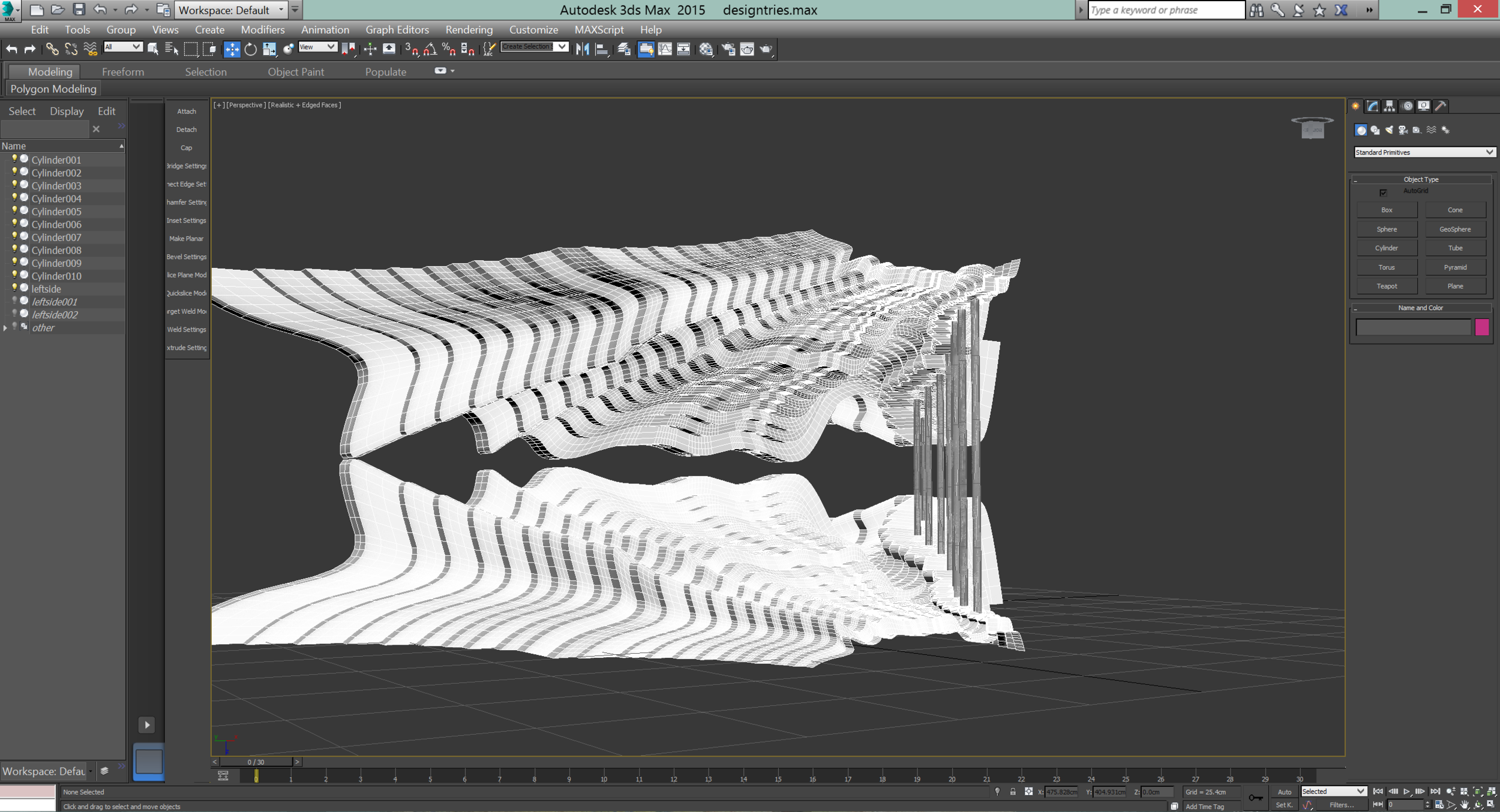This screenshot has height=812, width=1500.
Task: Switch to the Freeform ribbon tab
Action: [x=122, y=71]
